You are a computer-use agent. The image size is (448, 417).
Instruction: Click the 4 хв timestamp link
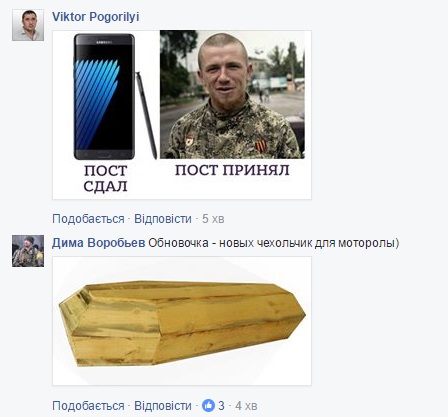(x=246, y=406)
